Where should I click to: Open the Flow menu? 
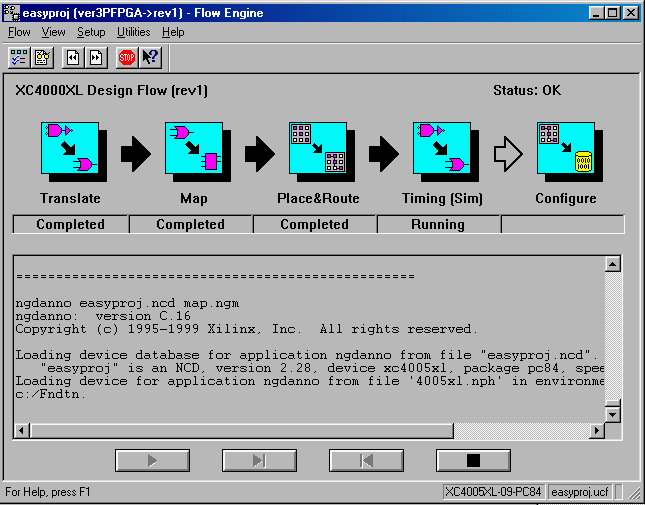point(19,32)
